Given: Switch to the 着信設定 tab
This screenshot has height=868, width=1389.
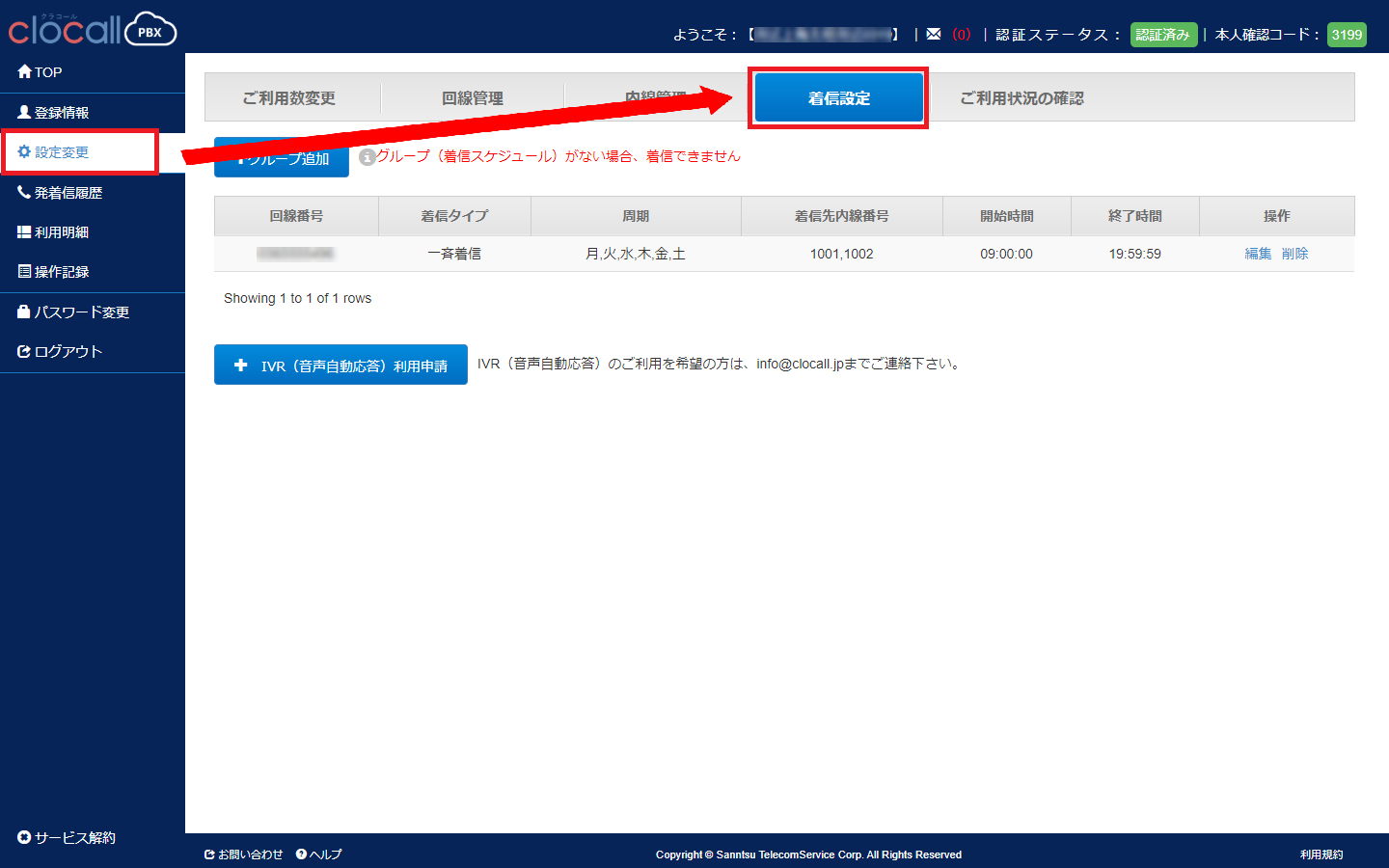Looking at the screenshot, I should (x=839, y=98).
